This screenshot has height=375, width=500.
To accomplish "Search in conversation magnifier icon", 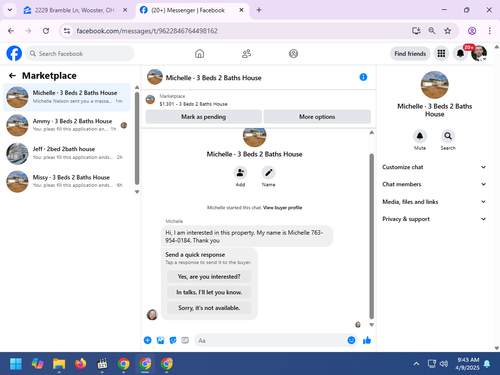I will (x=448, y=136).
